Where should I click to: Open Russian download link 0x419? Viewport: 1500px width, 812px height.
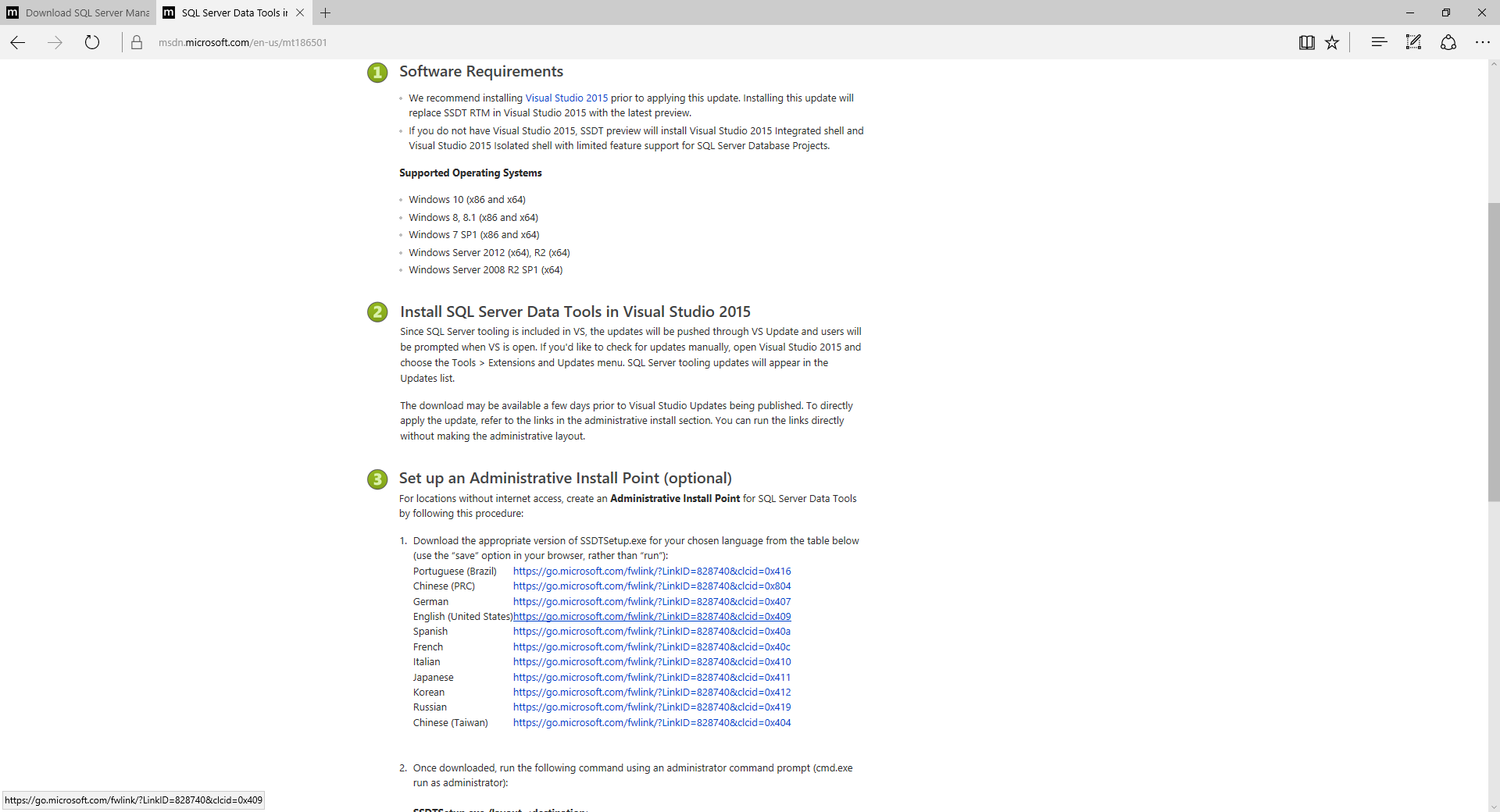click(652, 707)
